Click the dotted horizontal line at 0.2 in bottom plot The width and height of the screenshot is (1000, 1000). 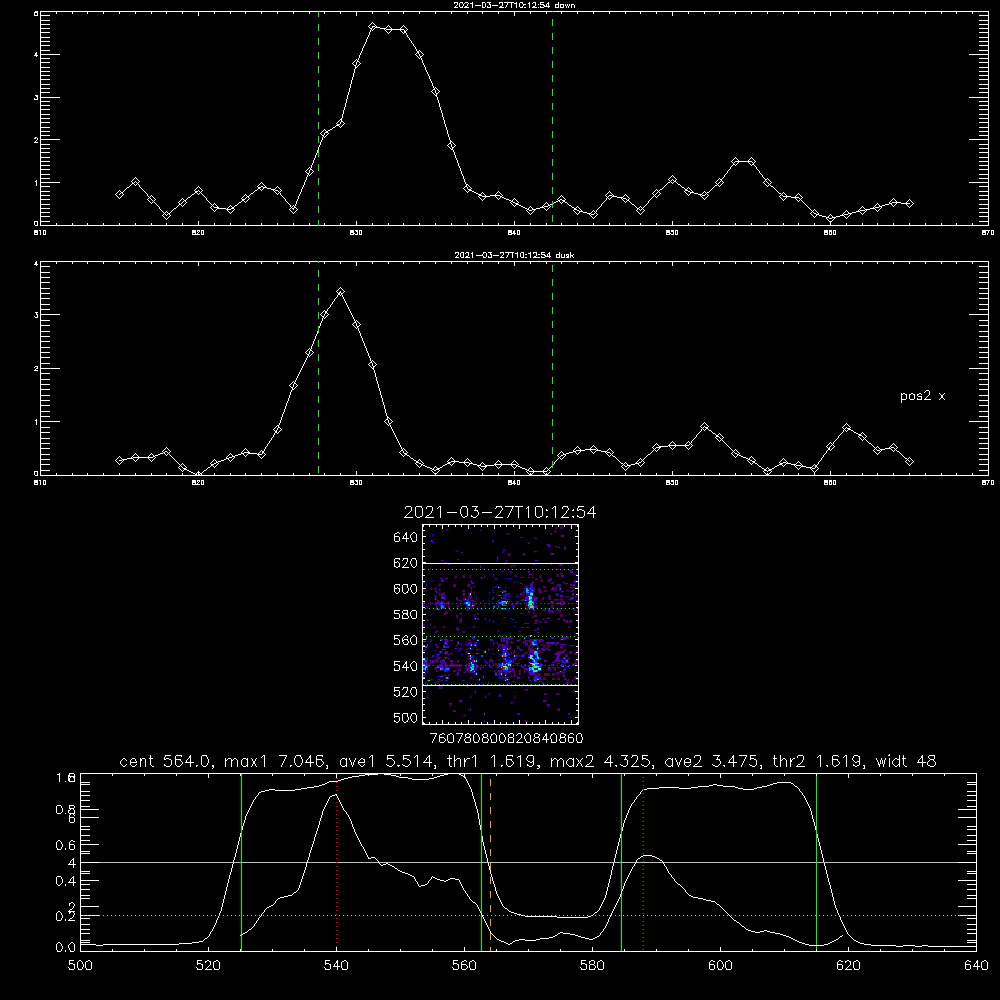(528, 915)
